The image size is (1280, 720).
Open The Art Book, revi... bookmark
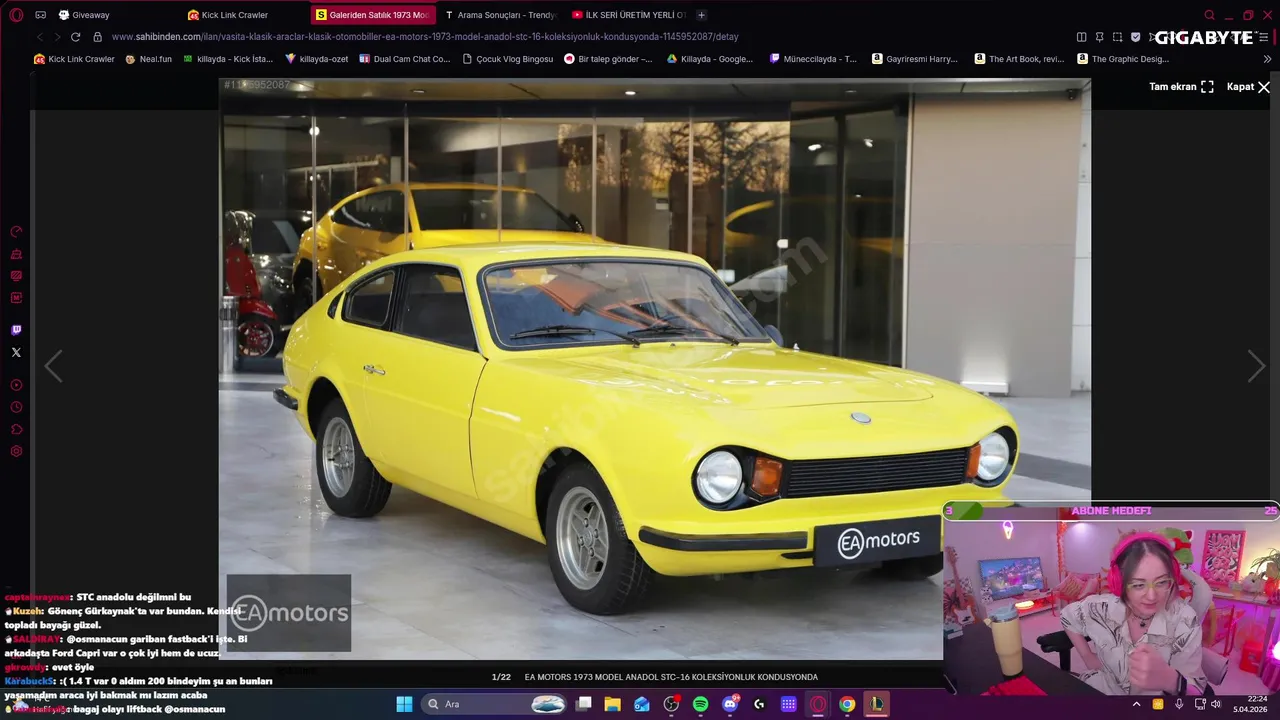(1019, 59)
